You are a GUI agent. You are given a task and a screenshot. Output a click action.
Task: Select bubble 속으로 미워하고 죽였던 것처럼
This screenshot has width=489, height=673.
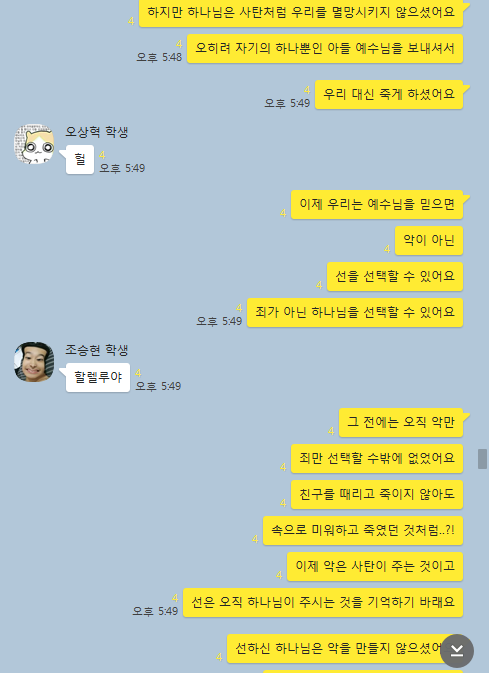(x=363, y=531)
